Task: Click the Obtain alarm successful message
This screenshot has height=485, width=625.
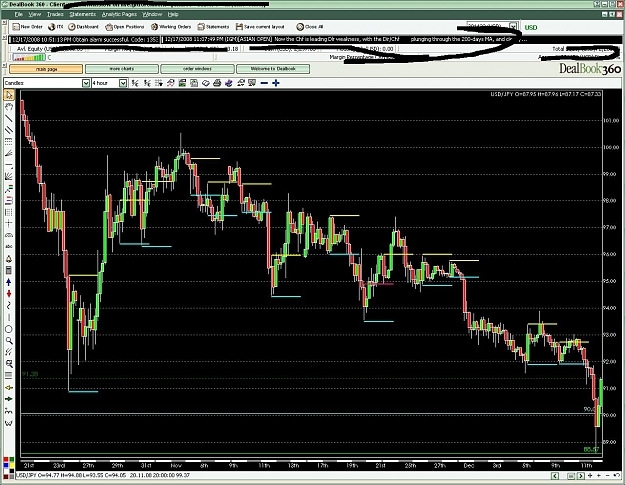Action: (84, 39)
